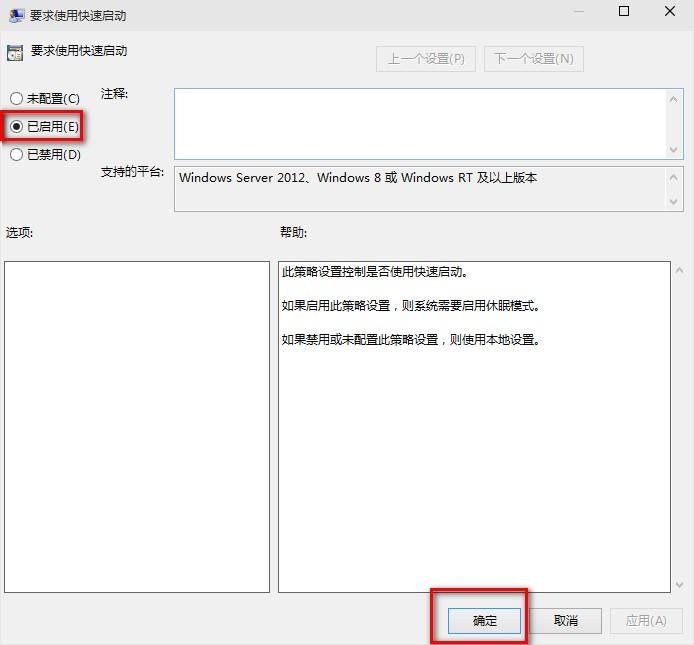Click the 应用(A) button

646,621
